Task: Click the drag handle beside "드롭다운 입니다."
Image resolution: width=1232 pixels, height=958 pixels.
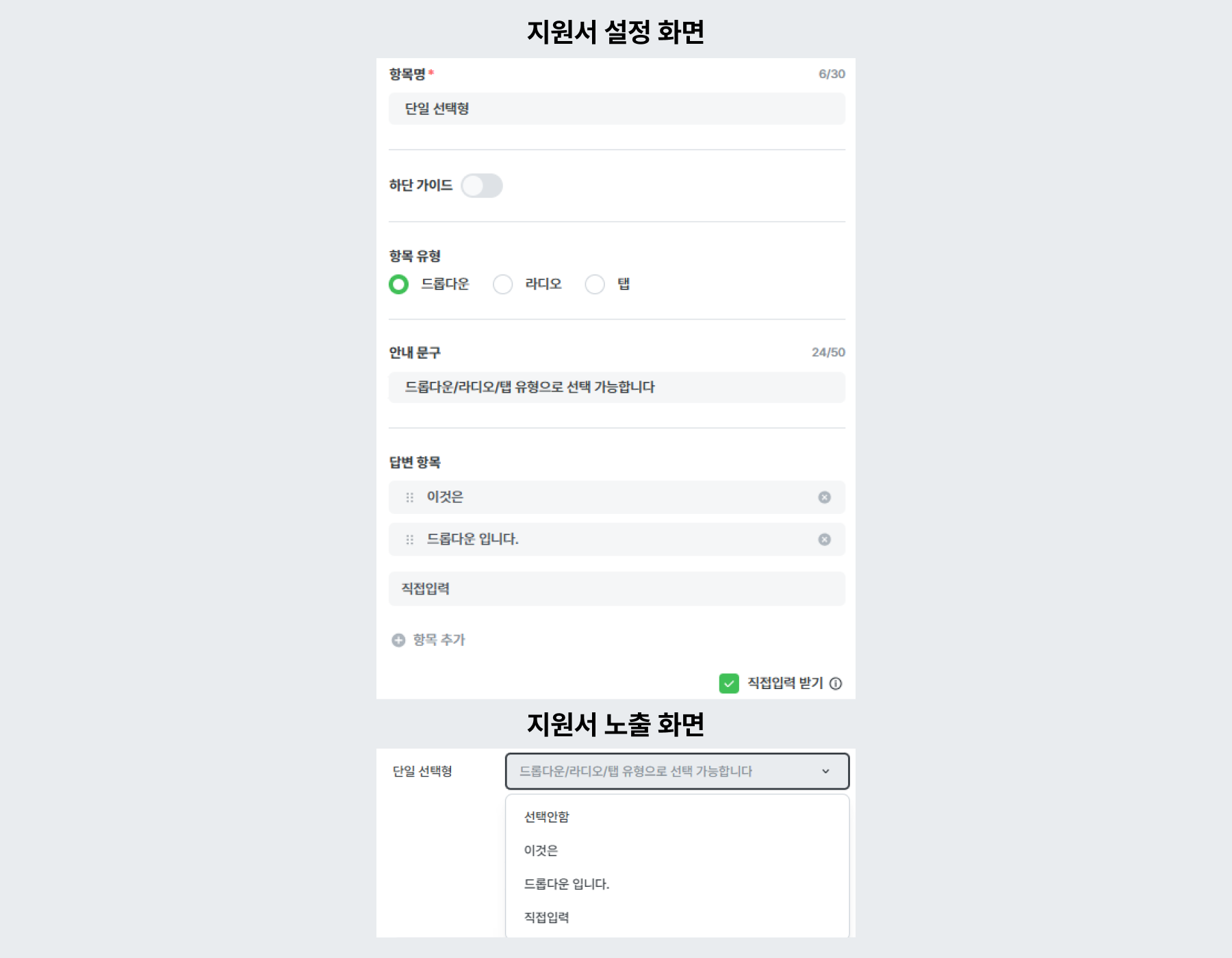Action: pos(409,539)
